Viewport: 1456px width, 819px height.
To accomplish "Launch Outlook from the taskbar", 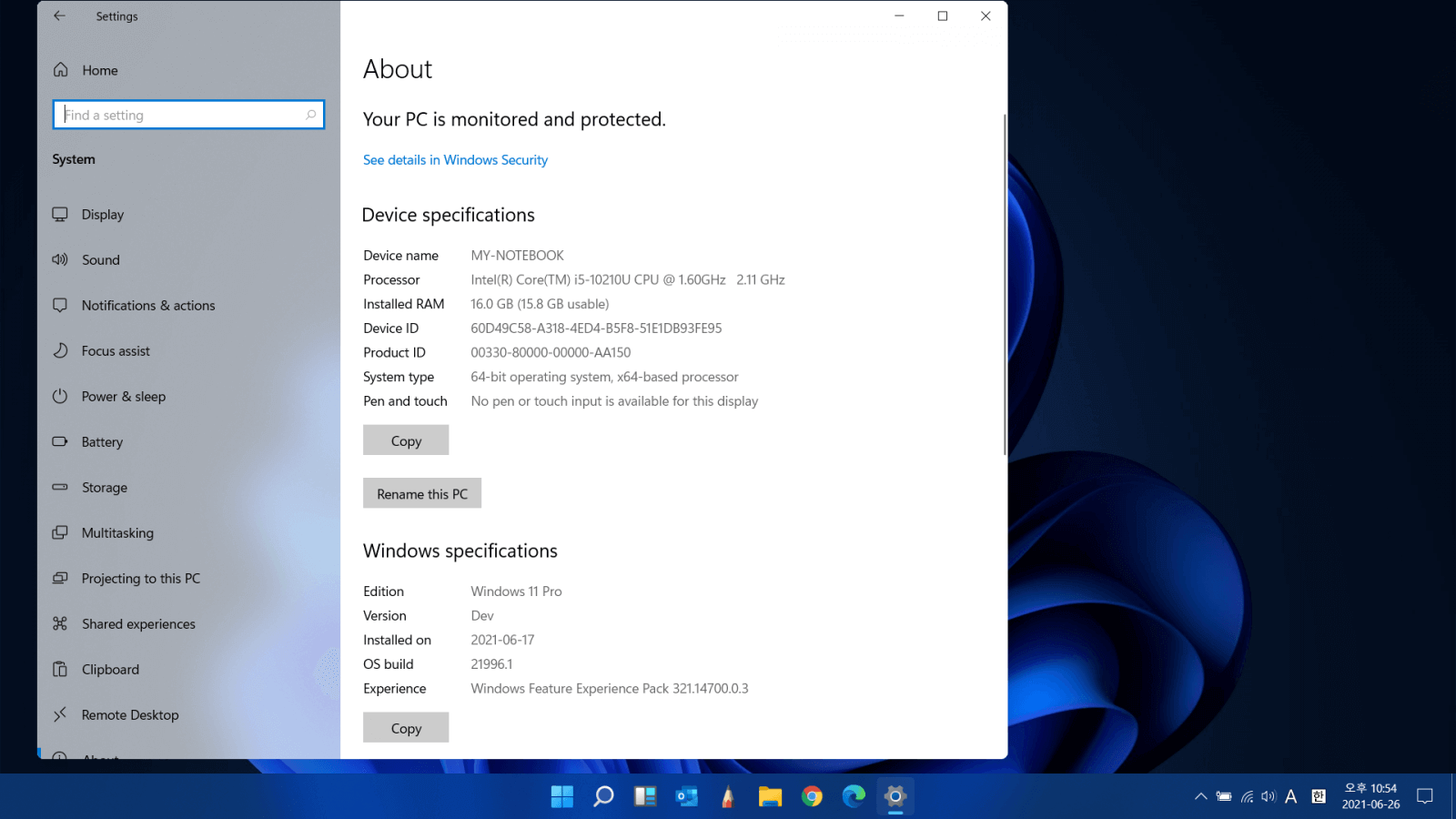I will [687, 797].
